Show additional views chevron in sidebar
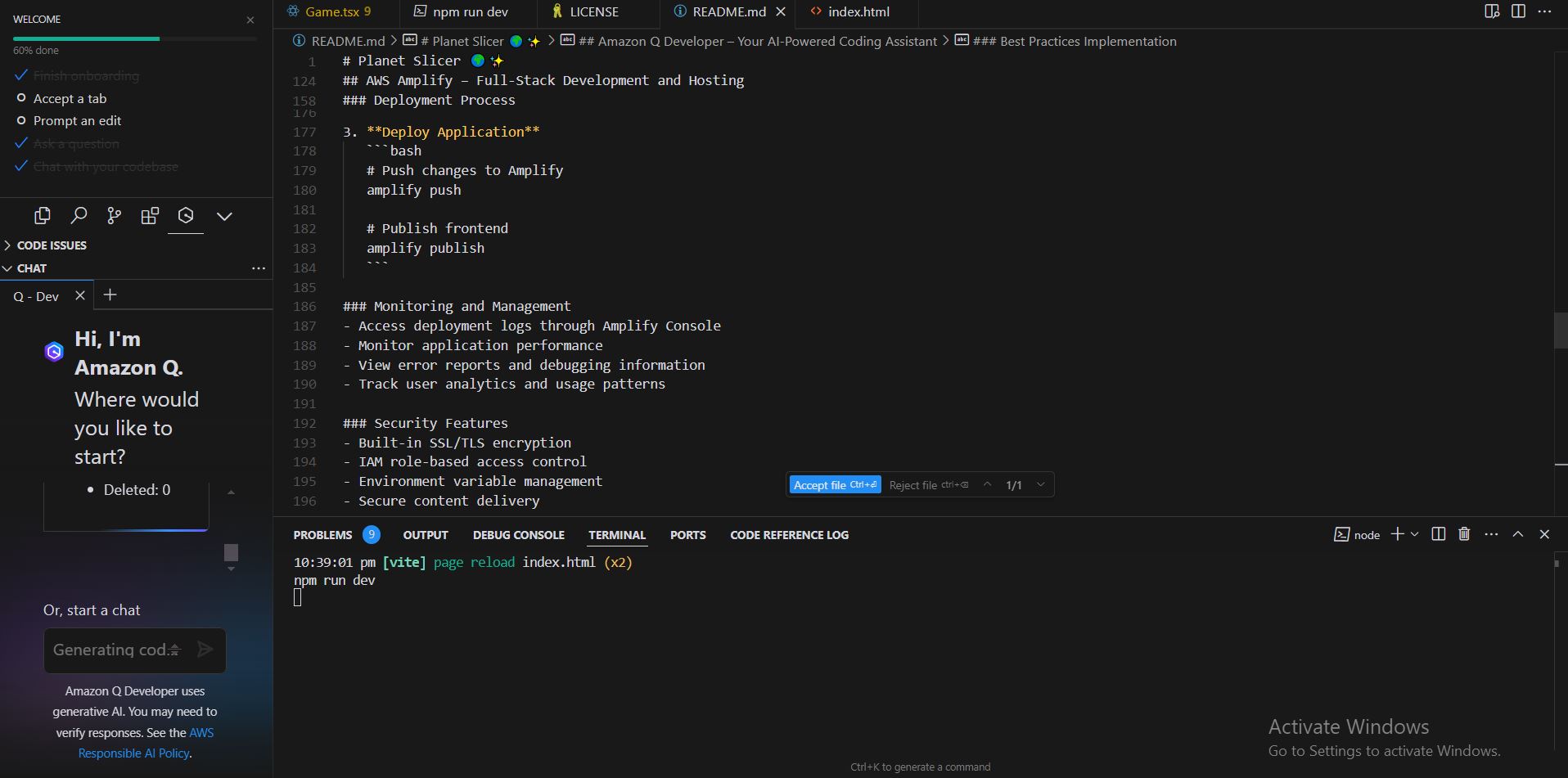The width and height of the screenshot is (1568, 778). tap(224, 216)
